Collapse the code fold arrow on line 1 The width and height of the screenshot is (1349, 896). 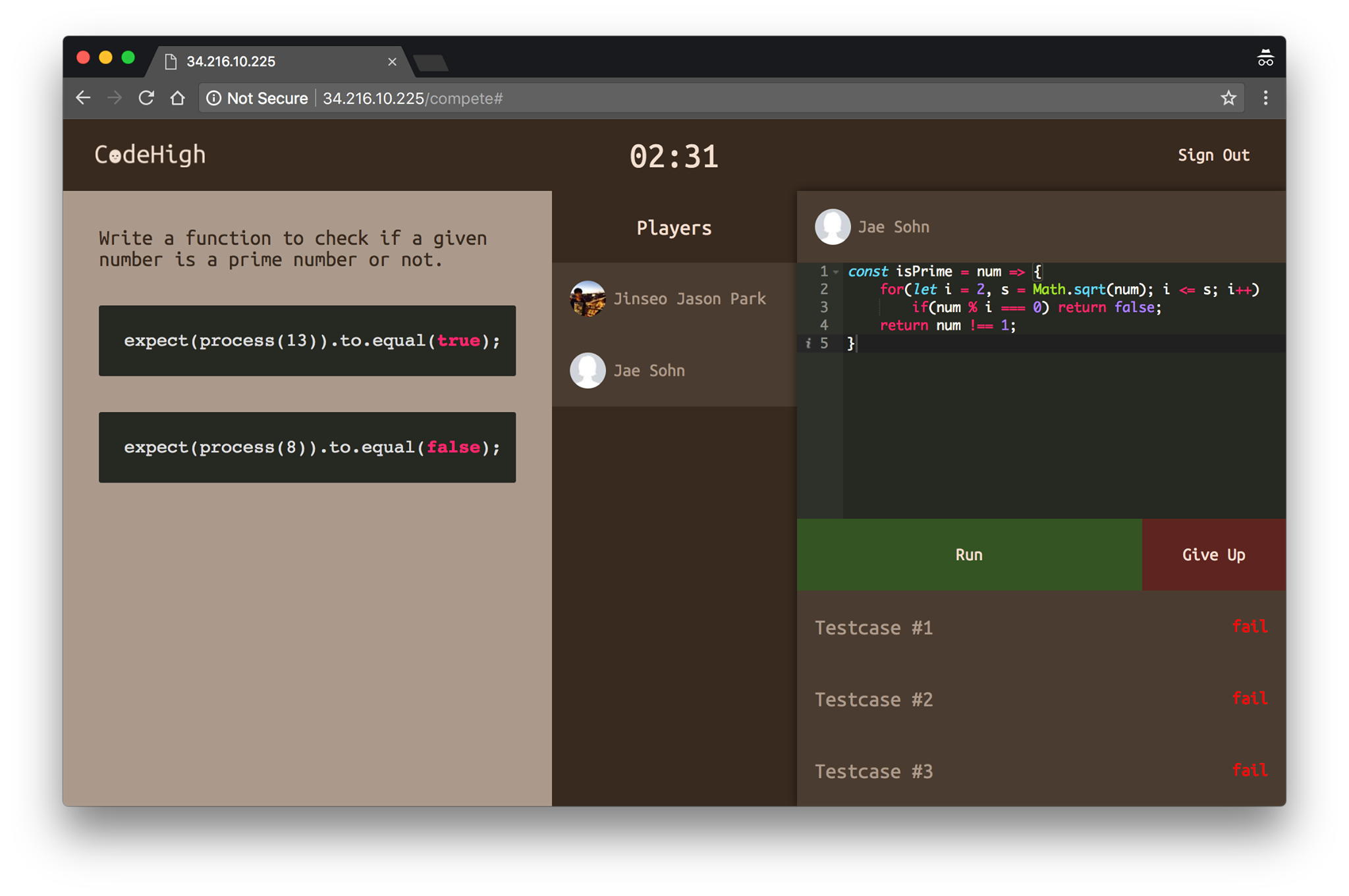(x=836, y=272)
